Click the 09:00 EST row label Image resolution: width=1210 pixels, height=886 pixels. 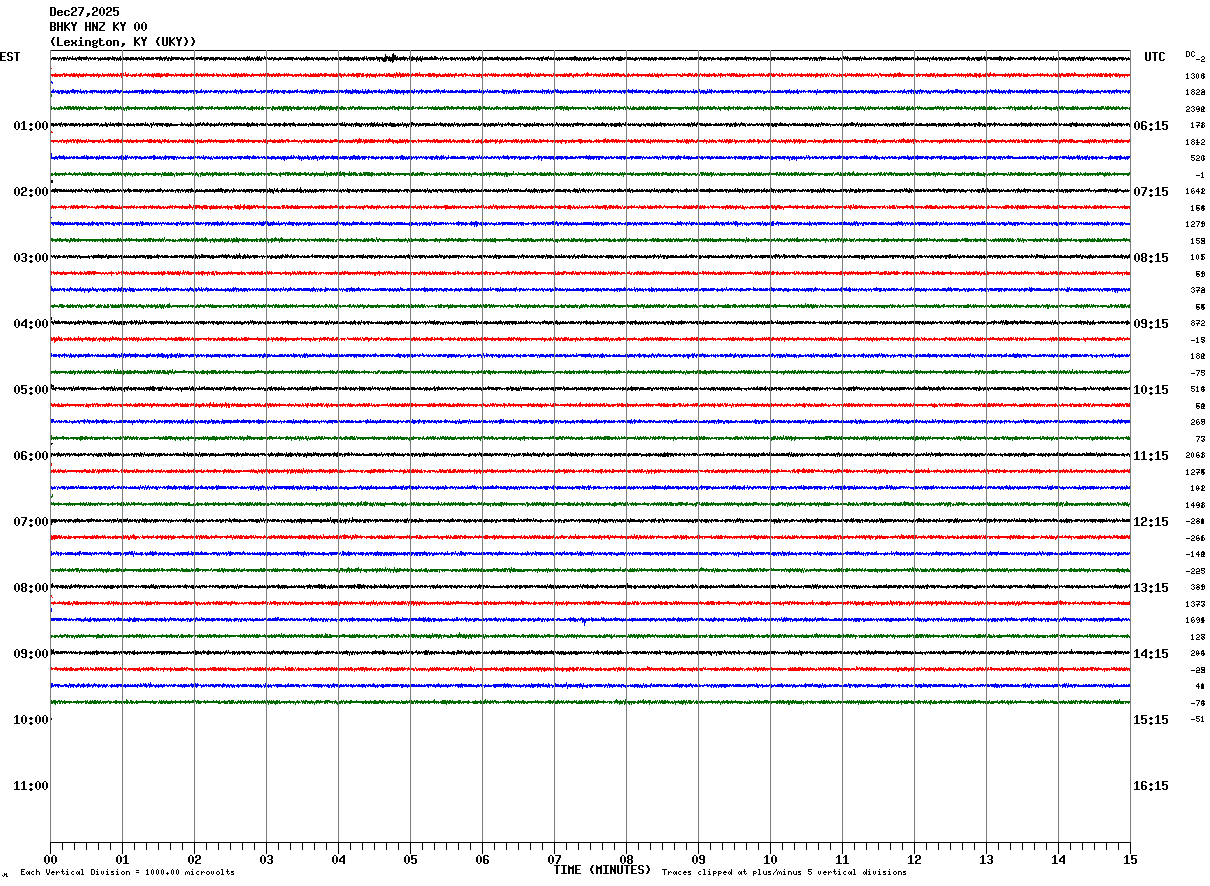coord(30,654)
